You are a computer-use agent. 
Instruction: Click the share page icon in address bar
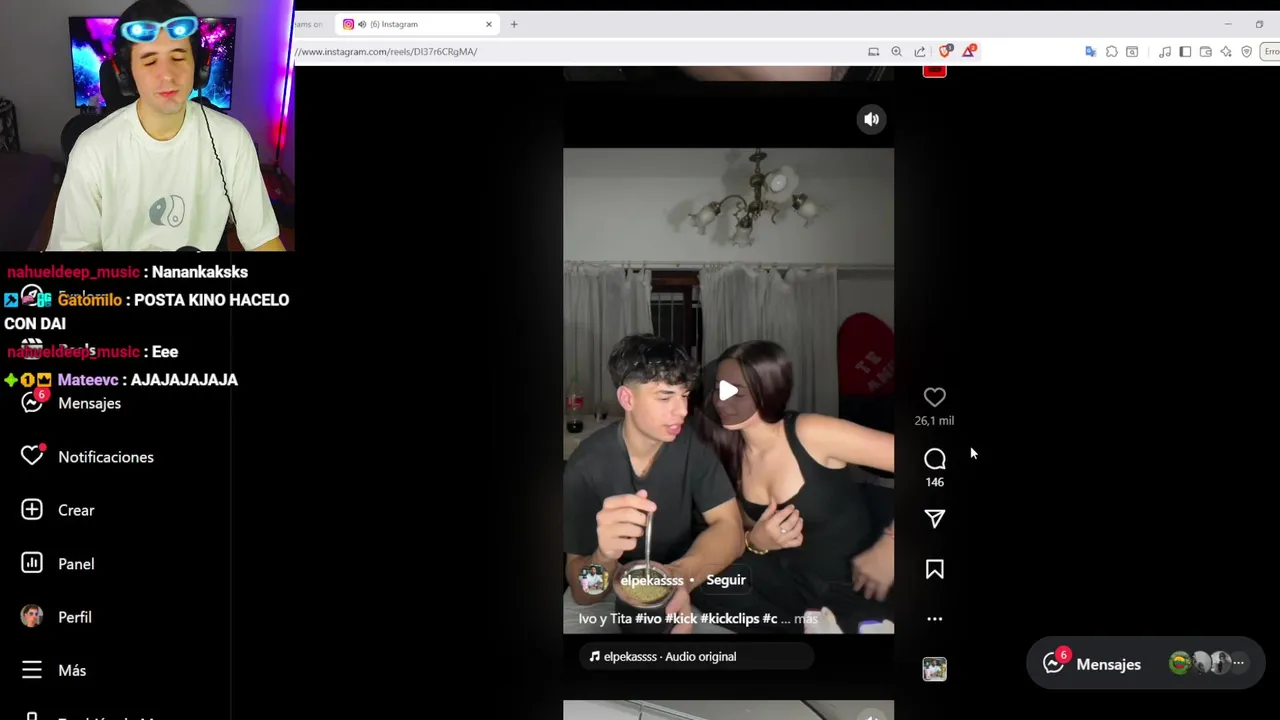pos(919,52)
